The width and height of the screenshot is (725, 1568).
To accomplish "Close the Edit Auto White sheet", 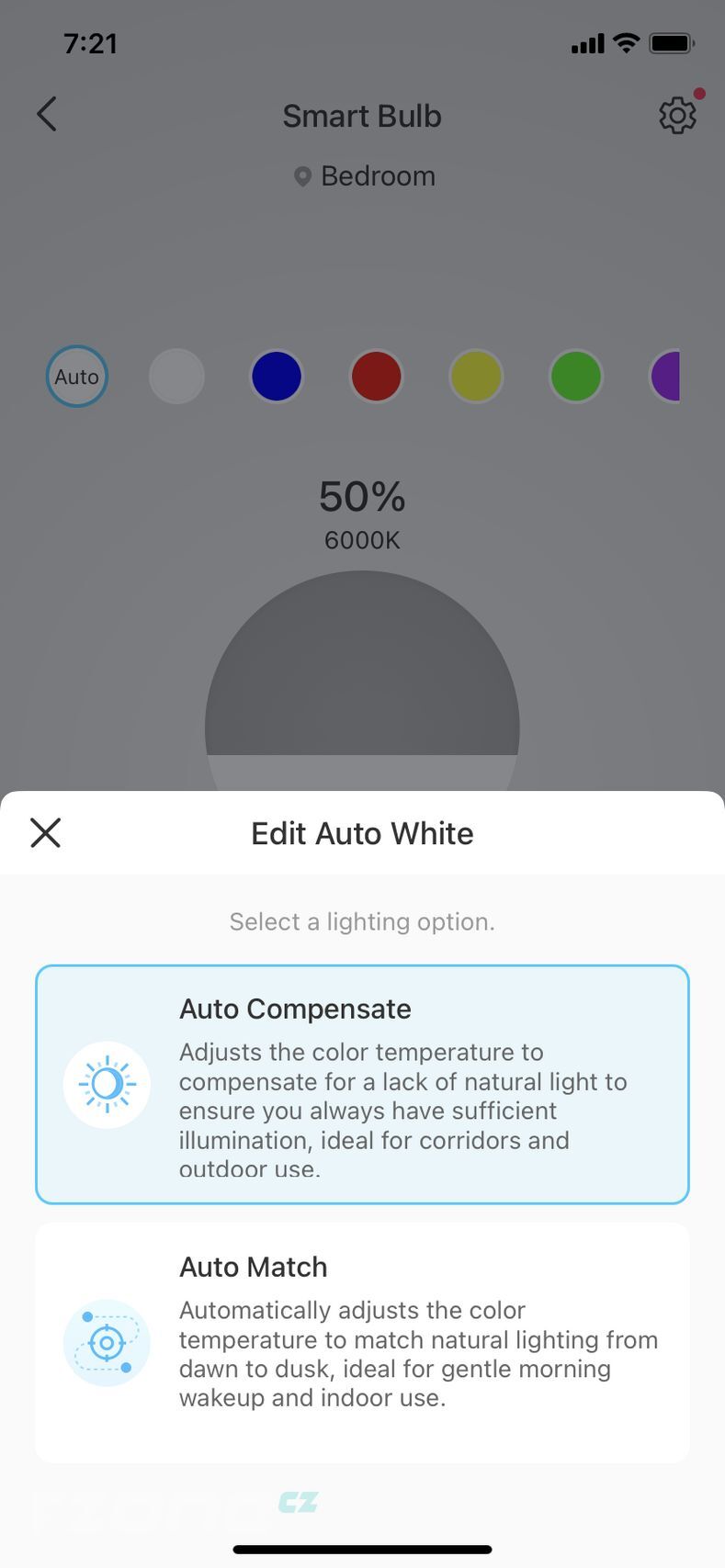I will tap(45, 833).
